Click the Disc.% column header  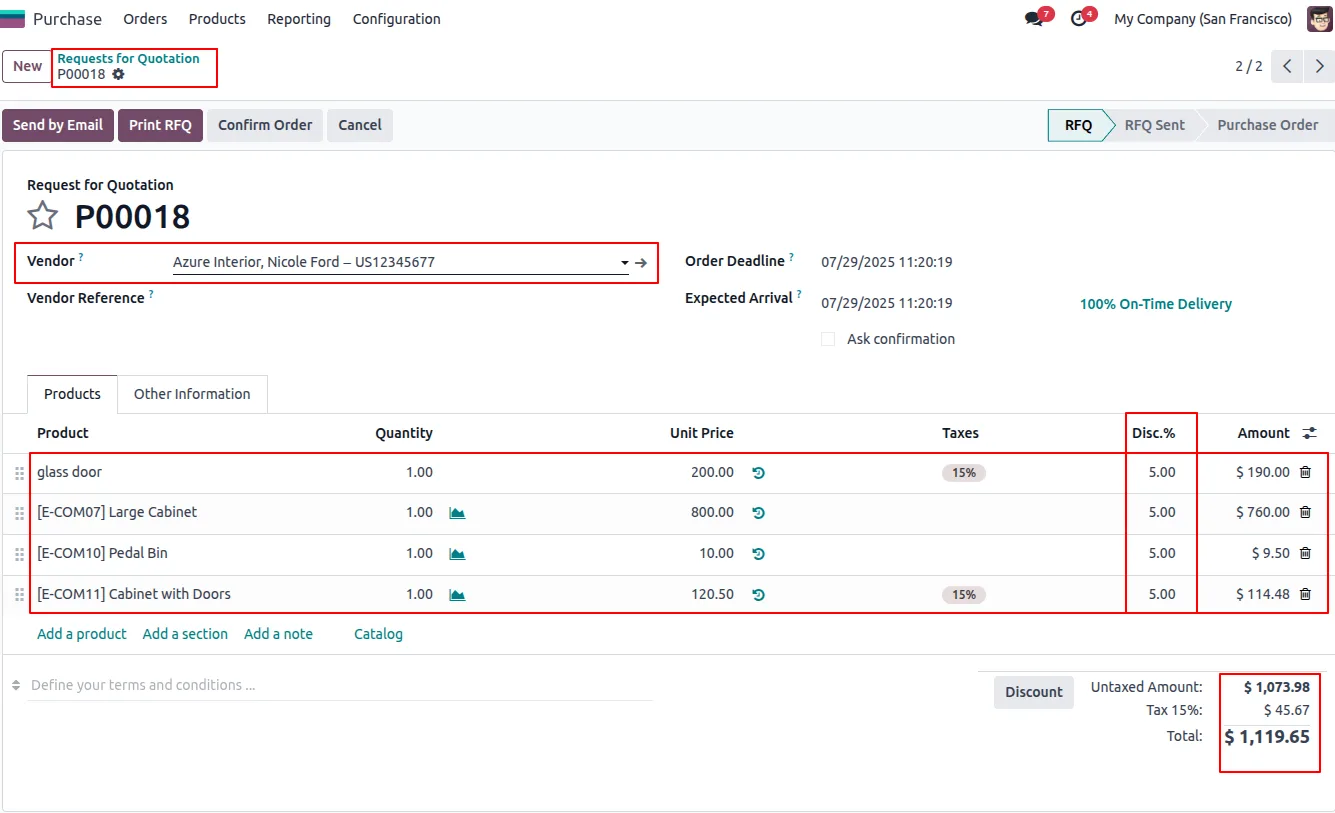click(1153, 433)
